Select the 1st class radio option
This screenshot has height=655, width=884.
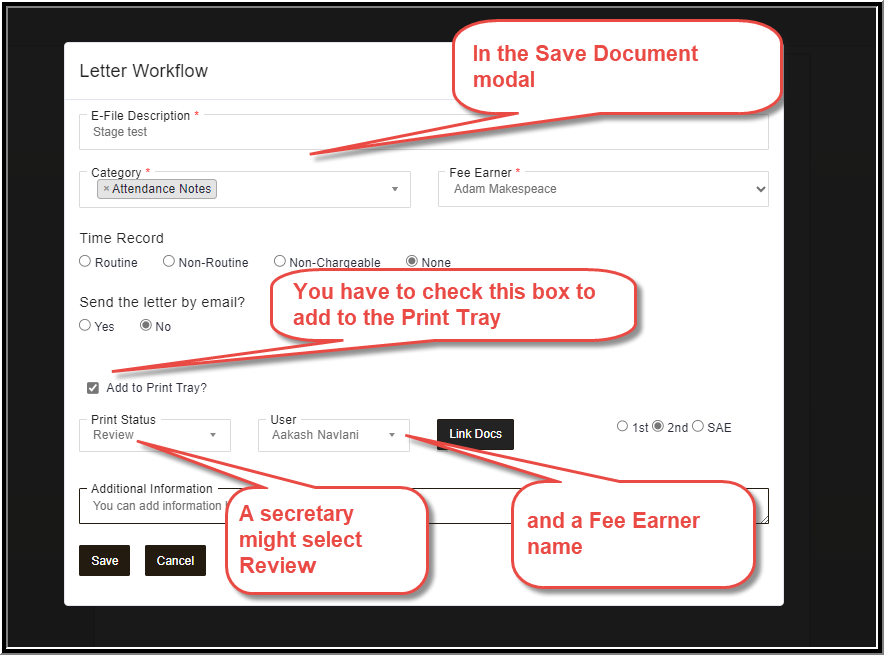(622, 426)
